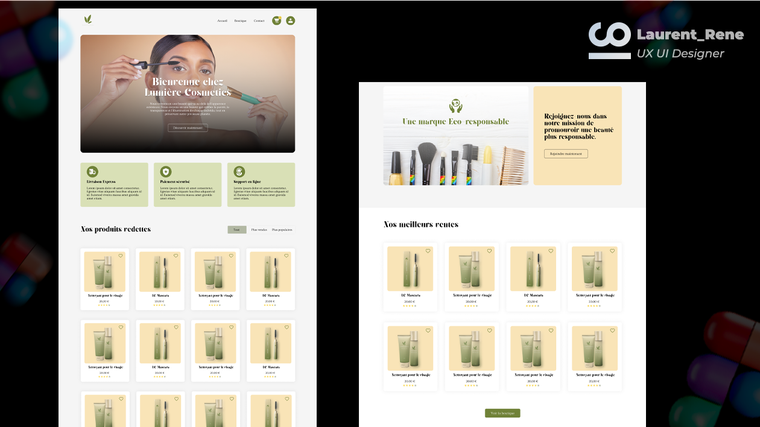Image resolution: width=760 pixels, height=427 pixels.
Task: Select the Plus populaires filter tab
Action: [282, 230]
